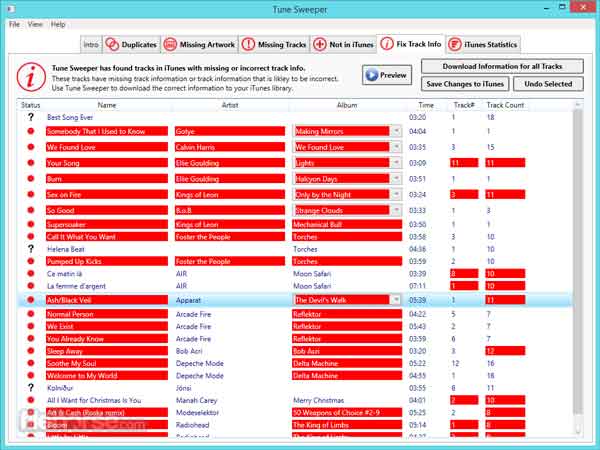Image resolution: width=600 pixels, height=450 pixels.
Task: Expand album dropdown for Making Mirrors
Action: pyautogui.click(x=396, y=131)
